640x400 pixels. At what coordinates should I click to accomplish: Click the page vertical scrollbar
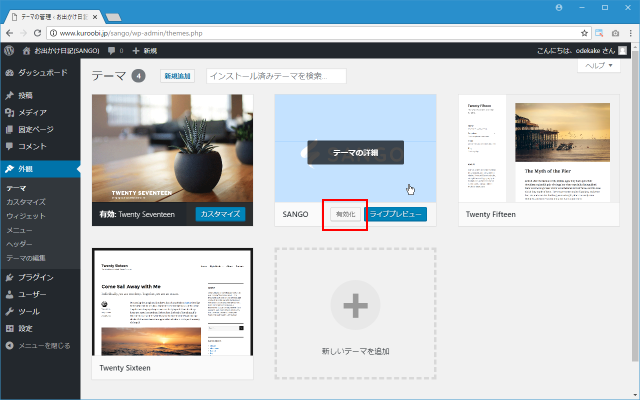pyautogui.click(x=636, y=204)
